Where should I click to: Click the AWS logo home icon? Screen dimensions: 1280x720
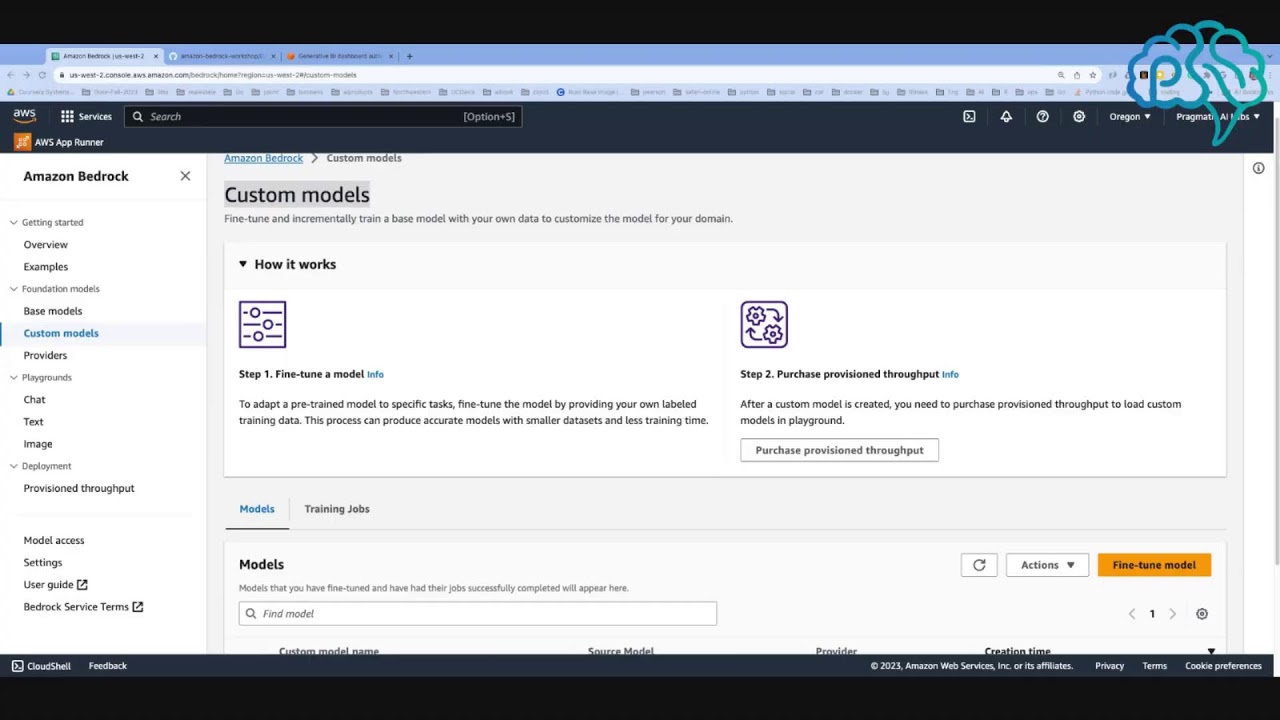[25, 116]
